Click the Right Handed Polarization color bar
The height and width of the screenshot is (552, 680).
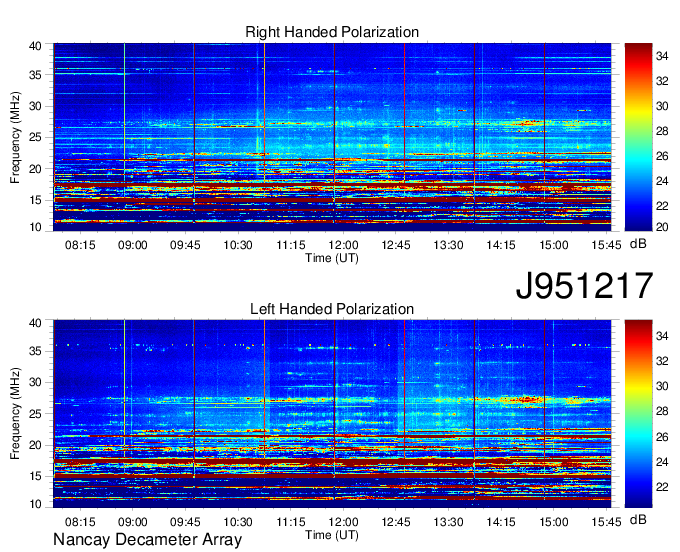click(638, 137)
